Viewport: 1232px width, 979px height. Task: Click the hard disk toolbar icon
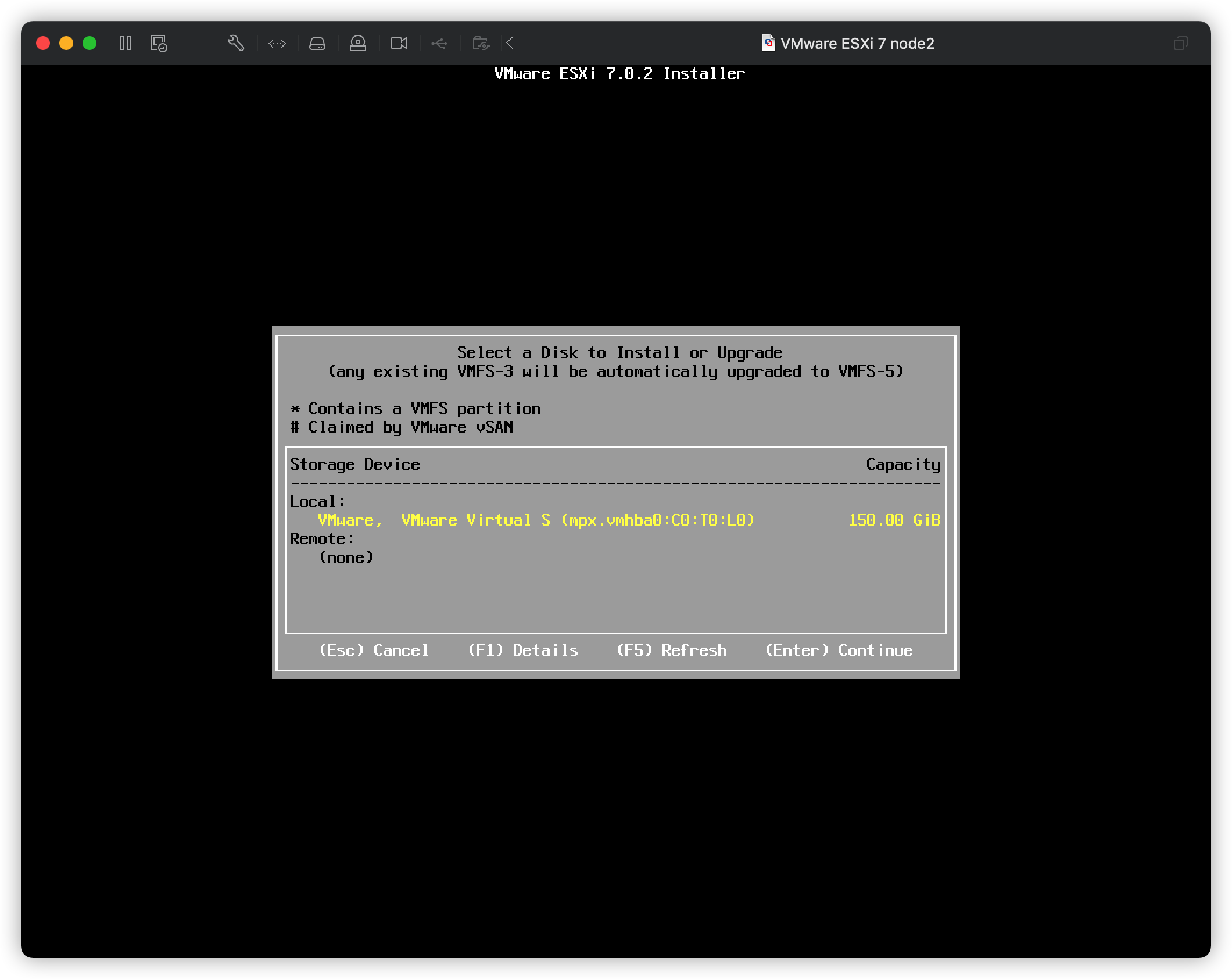click(x=317, y=43)
